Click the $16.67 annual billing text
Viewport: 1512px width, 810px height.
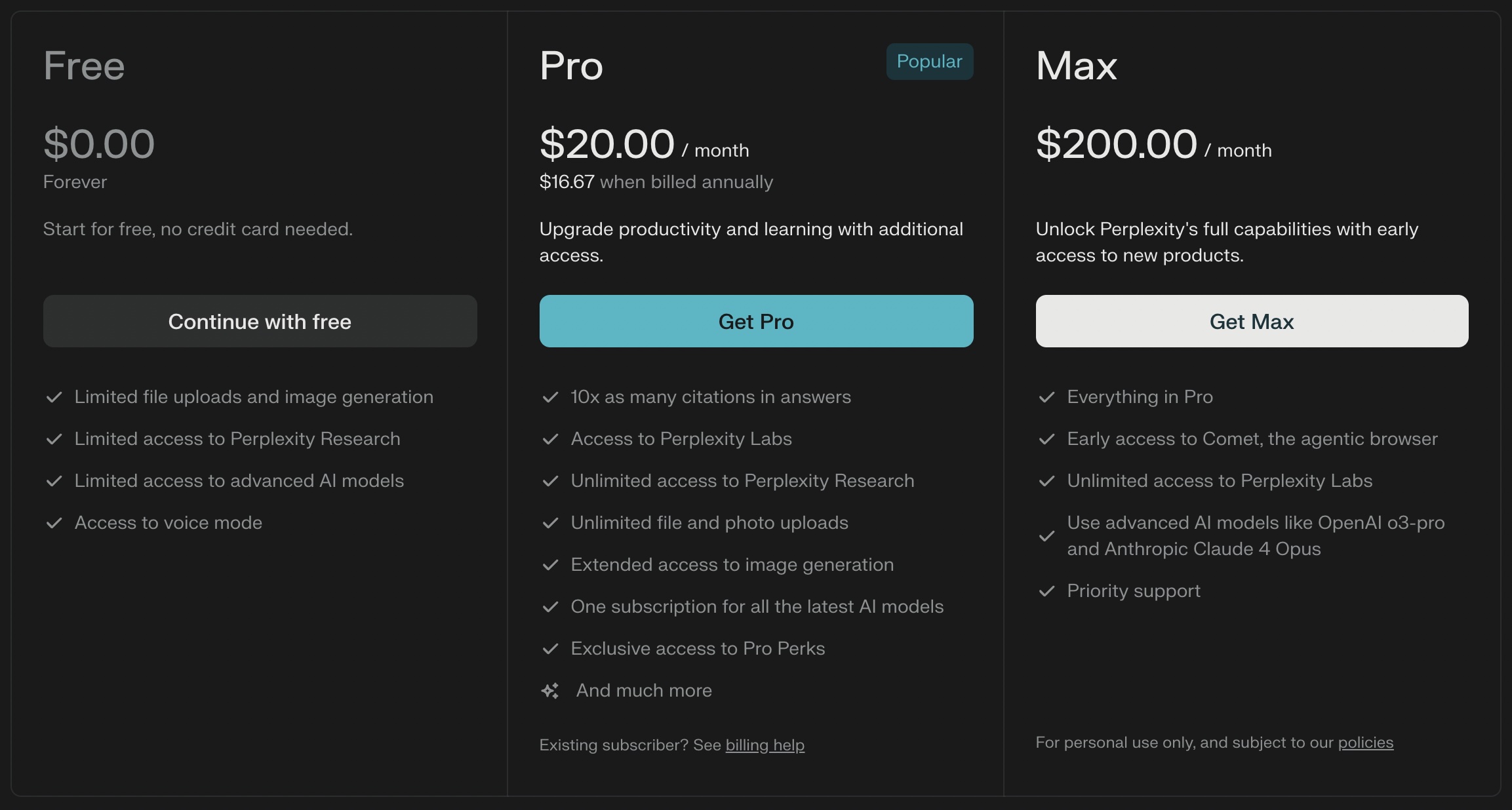567,182
